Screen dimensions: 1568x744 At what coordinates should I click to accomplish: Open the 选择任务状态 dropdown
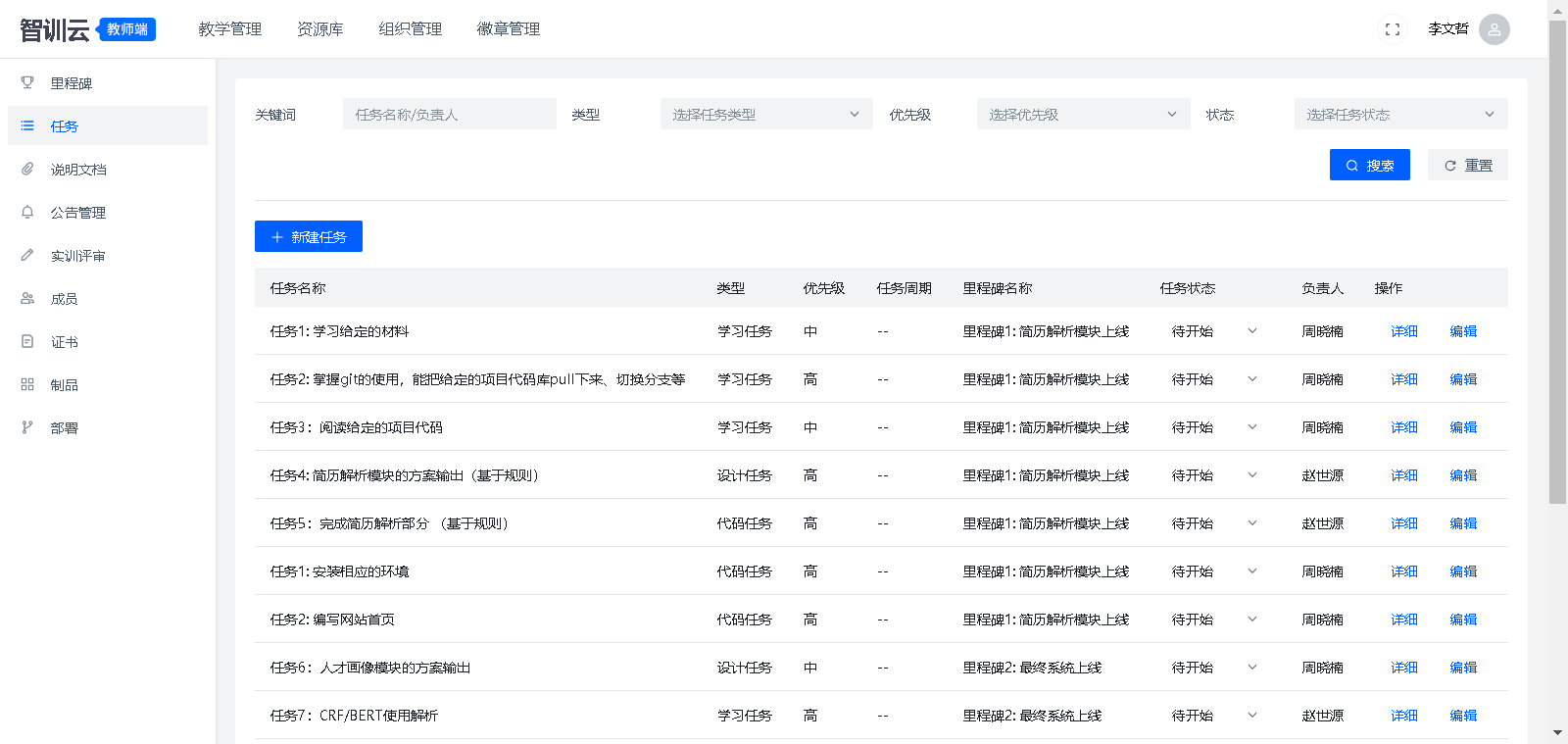(x=1401, y=115)
